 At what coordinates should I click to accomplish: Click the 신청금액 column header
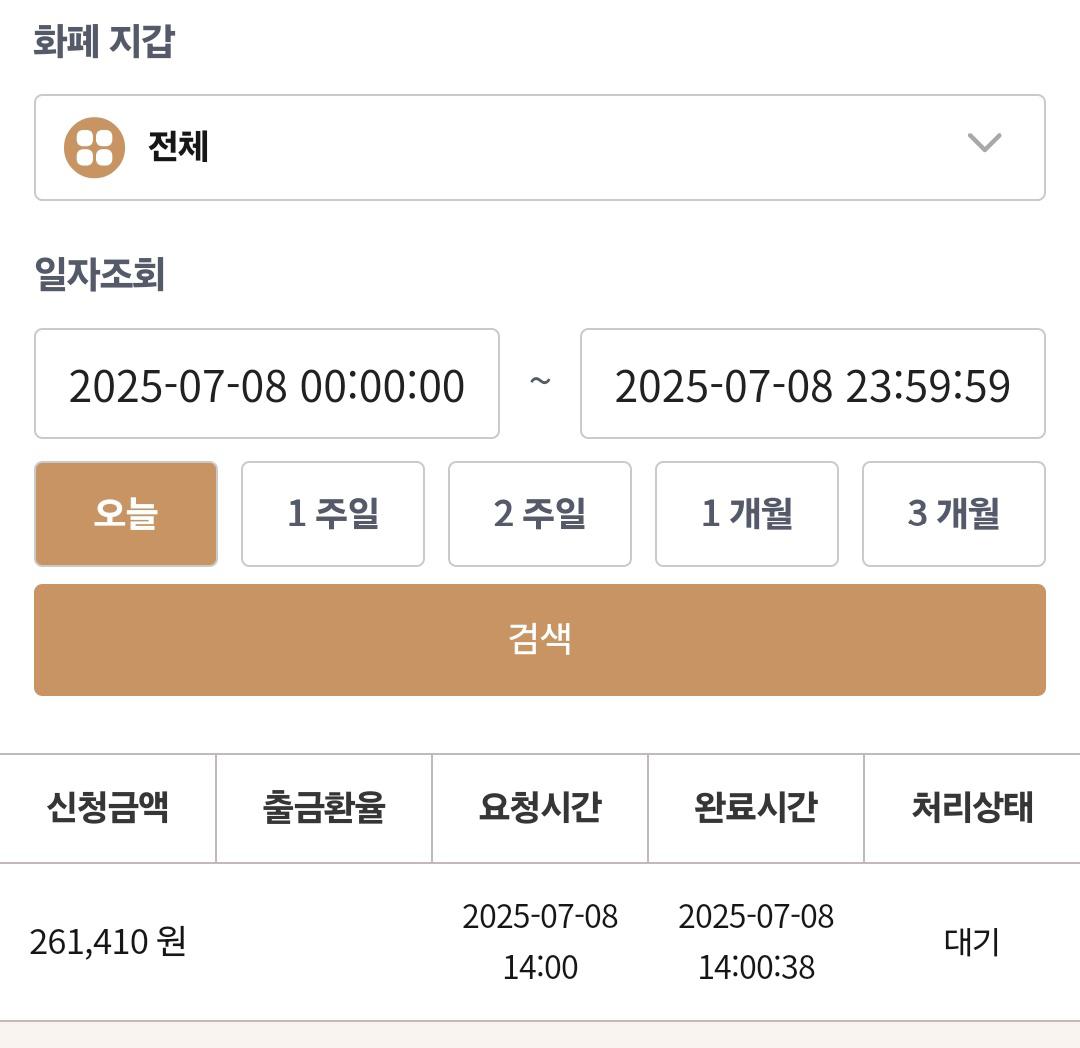click(x=107, y=808)
